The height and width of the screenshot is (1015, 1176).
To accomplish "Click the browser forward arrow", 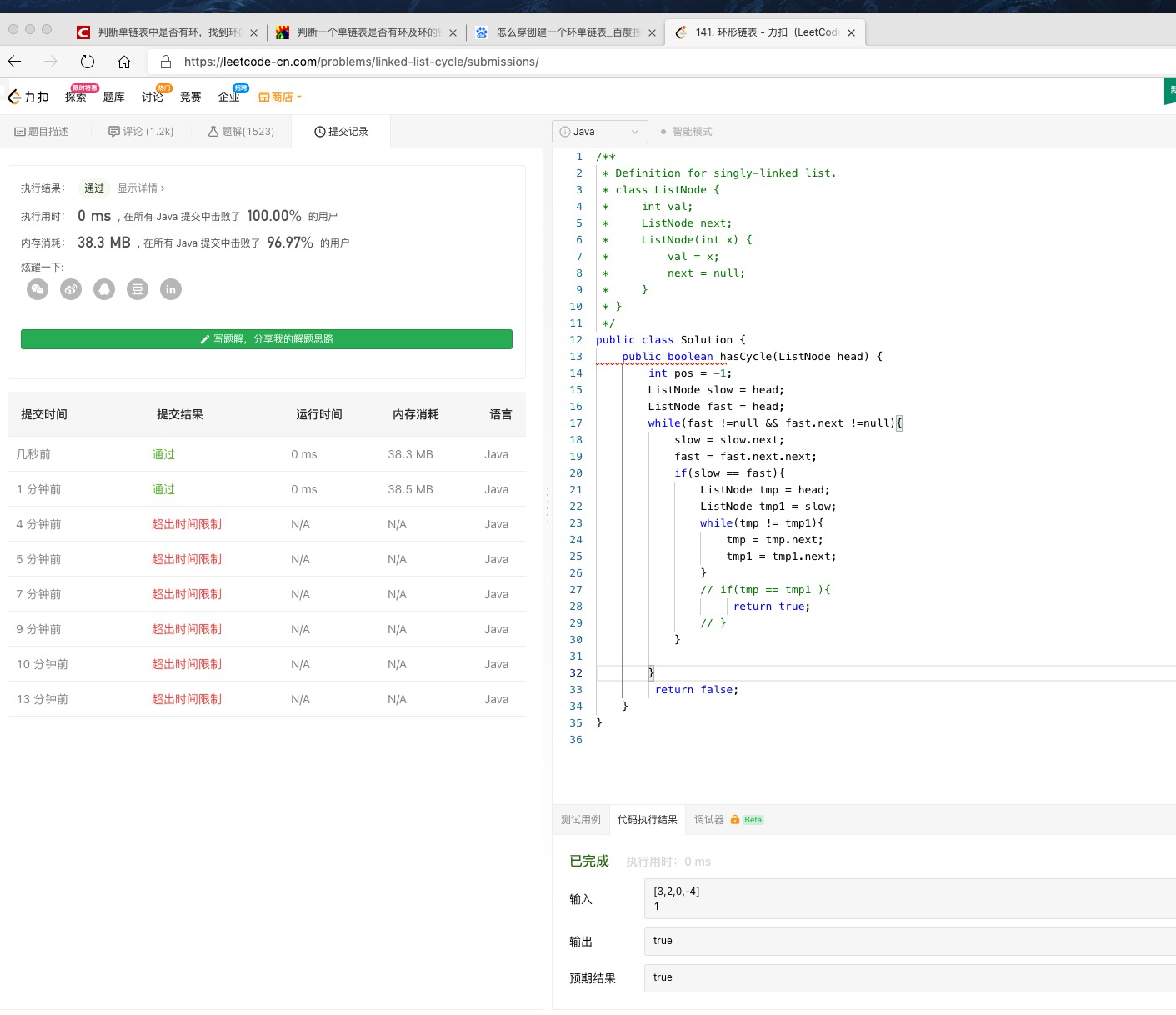I will pos(51,62).
